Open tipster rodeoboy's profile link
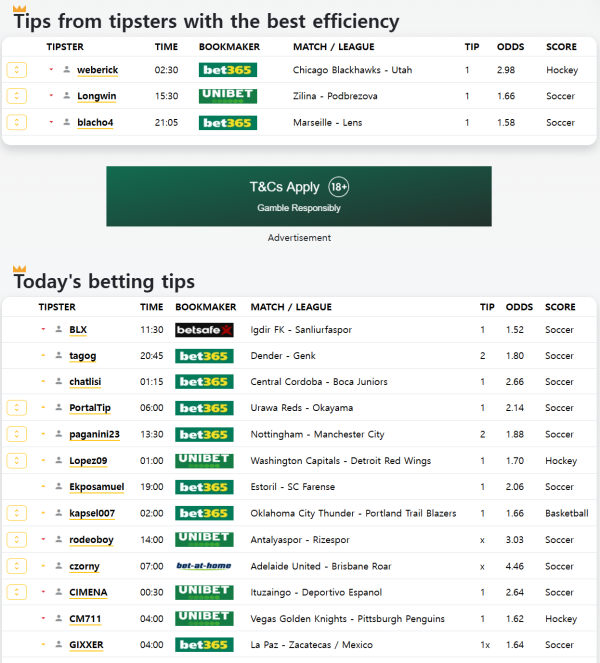600x663 pixels. coord(90,540)
